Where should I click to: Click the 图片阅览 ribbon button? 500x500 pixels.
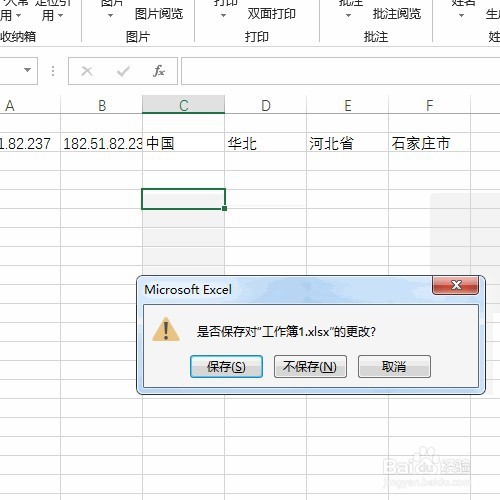[159, 14]
